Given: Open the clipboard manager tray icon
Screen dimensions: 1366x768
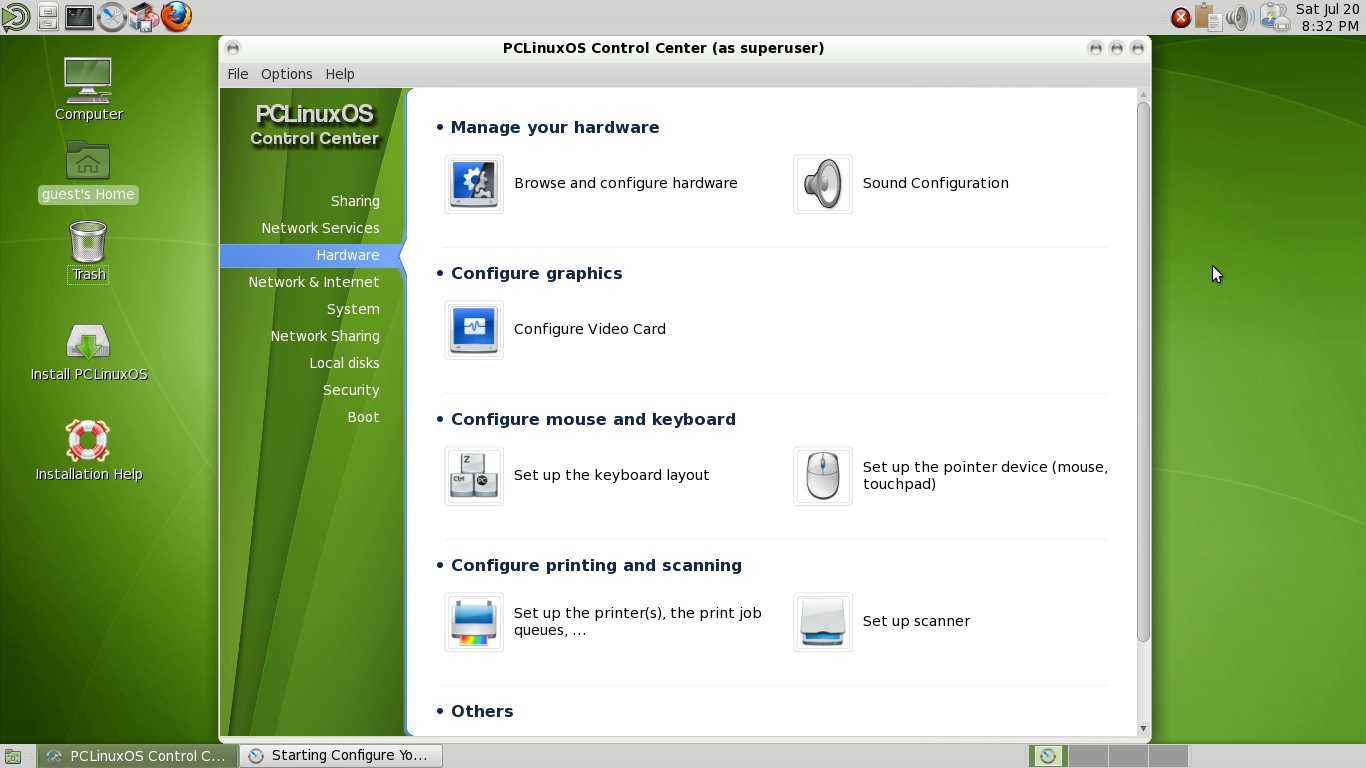Looking at the screenshot, I should click(1209, 17).
